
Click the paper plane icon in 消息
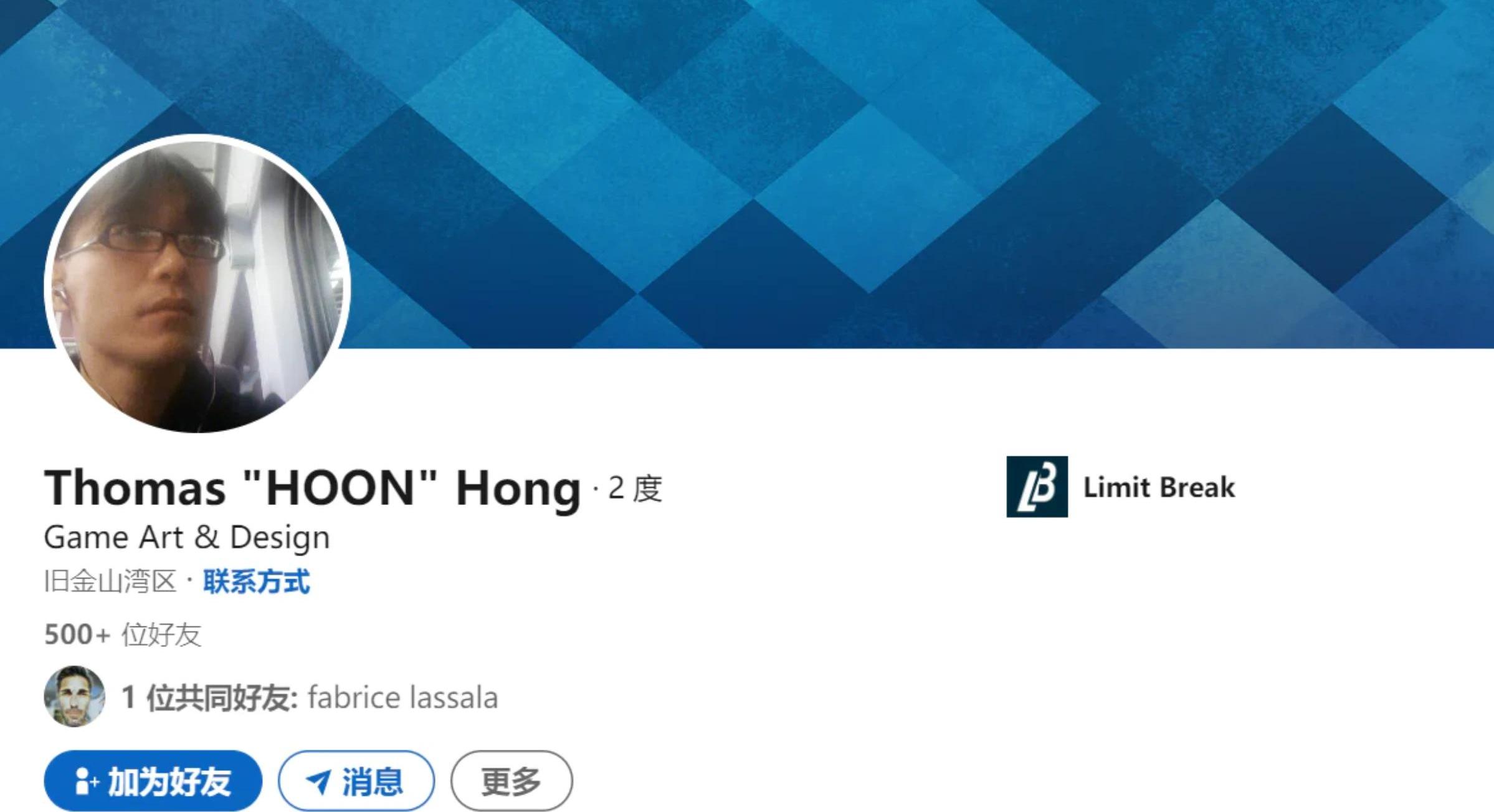coord(318,781)
